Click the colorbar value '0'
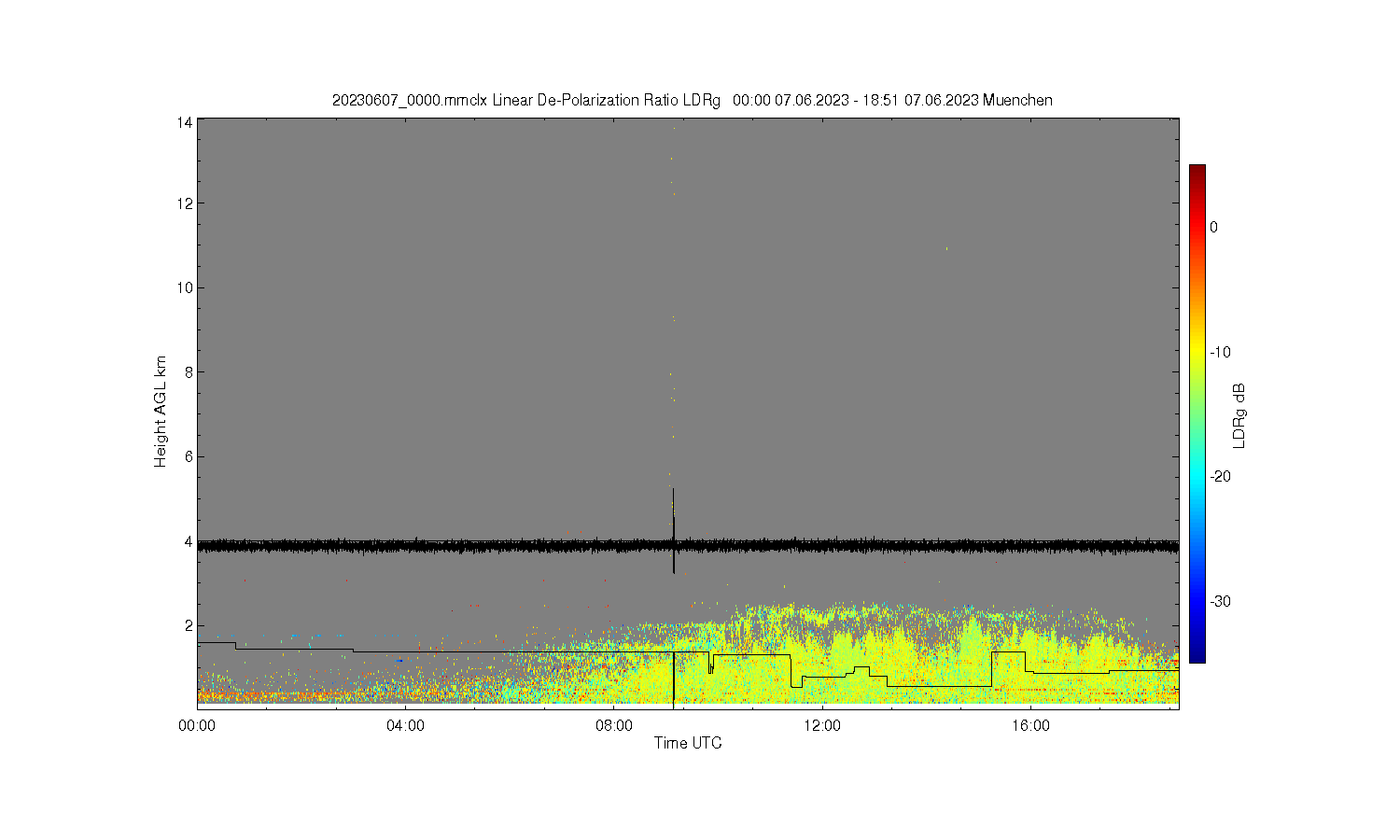Viewport: 1400px width, 840px height. tap(1213, 227)
